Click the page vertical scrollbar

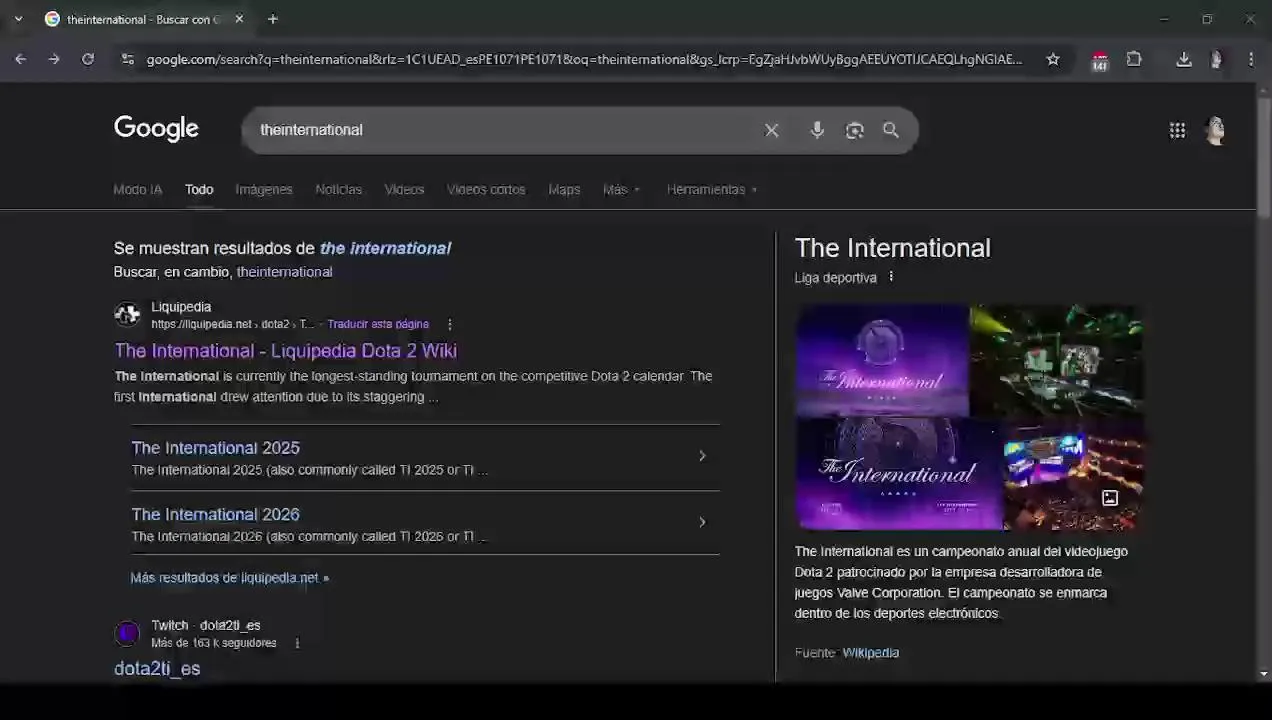tap(1264, 156)
